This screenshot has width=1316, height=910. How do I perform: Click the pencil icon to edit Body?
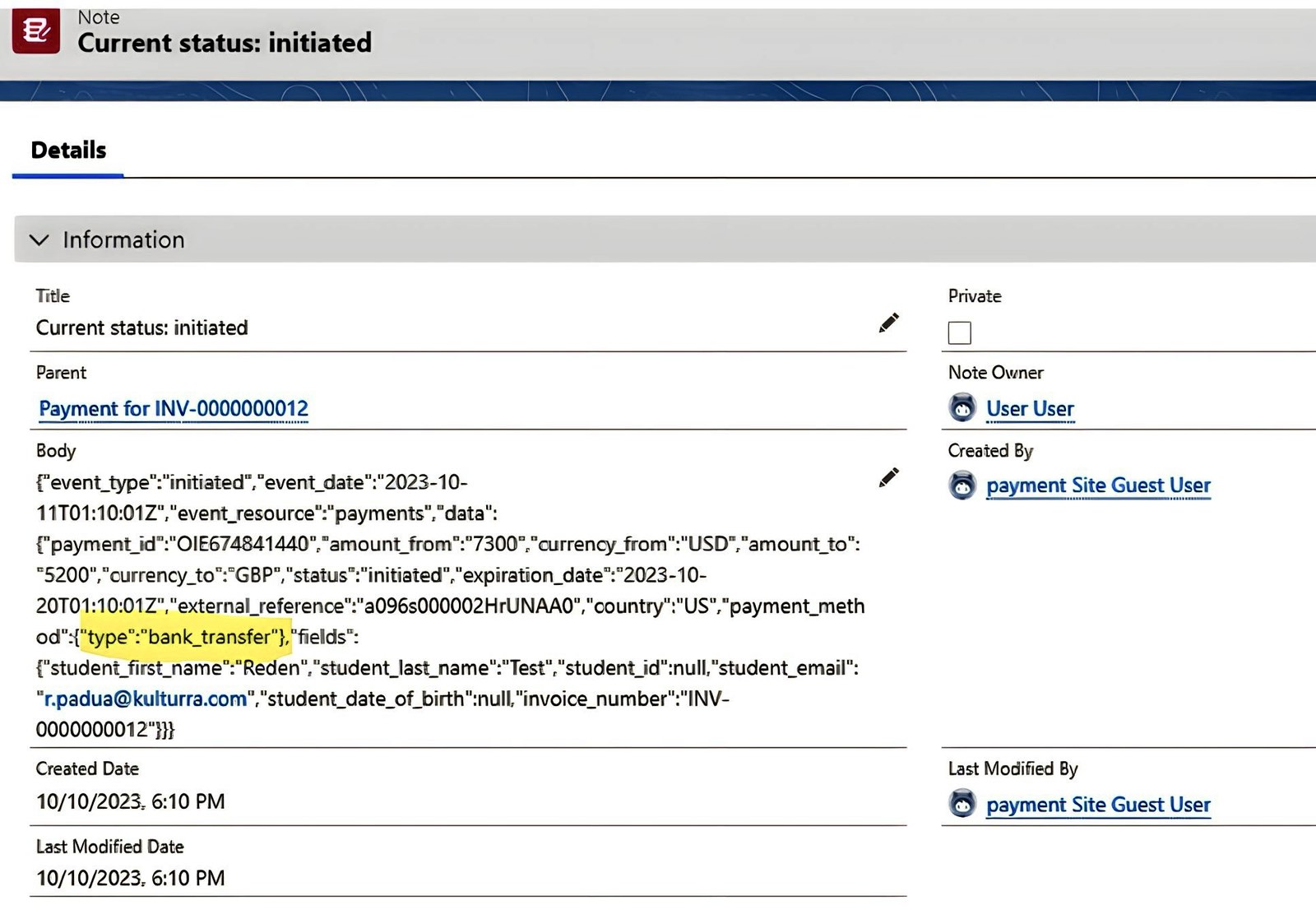tap(888, 477)
